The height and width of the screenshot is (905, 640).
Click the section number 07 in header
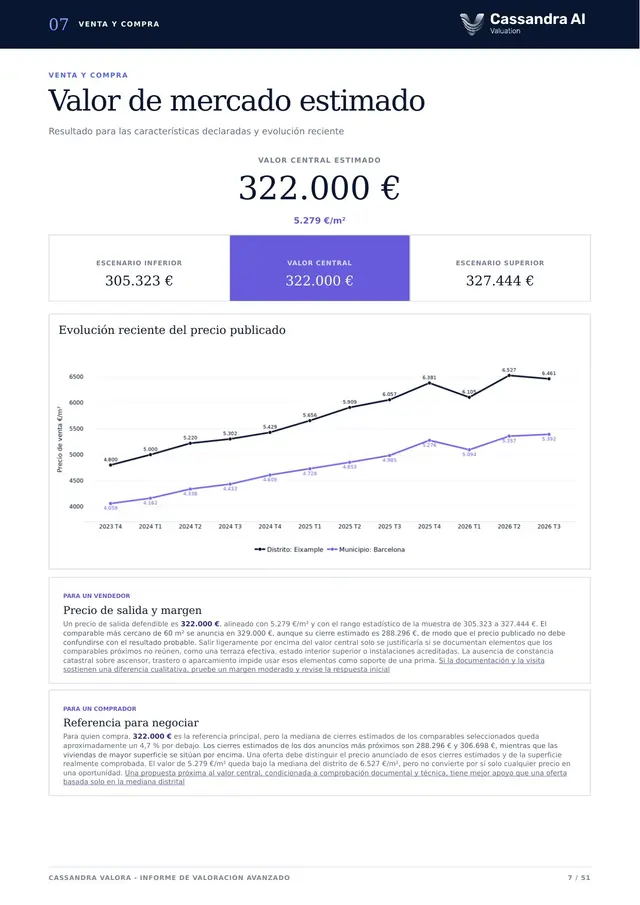[x=59, y=24]
